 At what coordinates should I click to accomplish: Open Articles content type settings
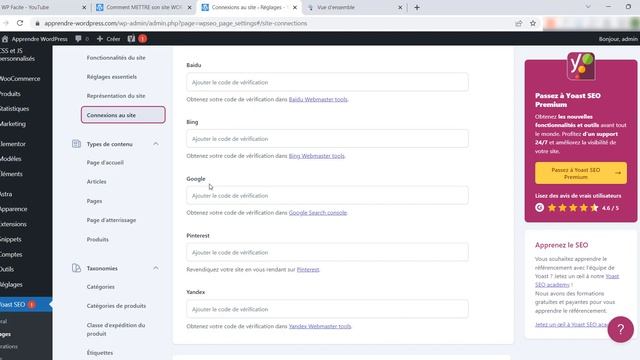point(96,182)
